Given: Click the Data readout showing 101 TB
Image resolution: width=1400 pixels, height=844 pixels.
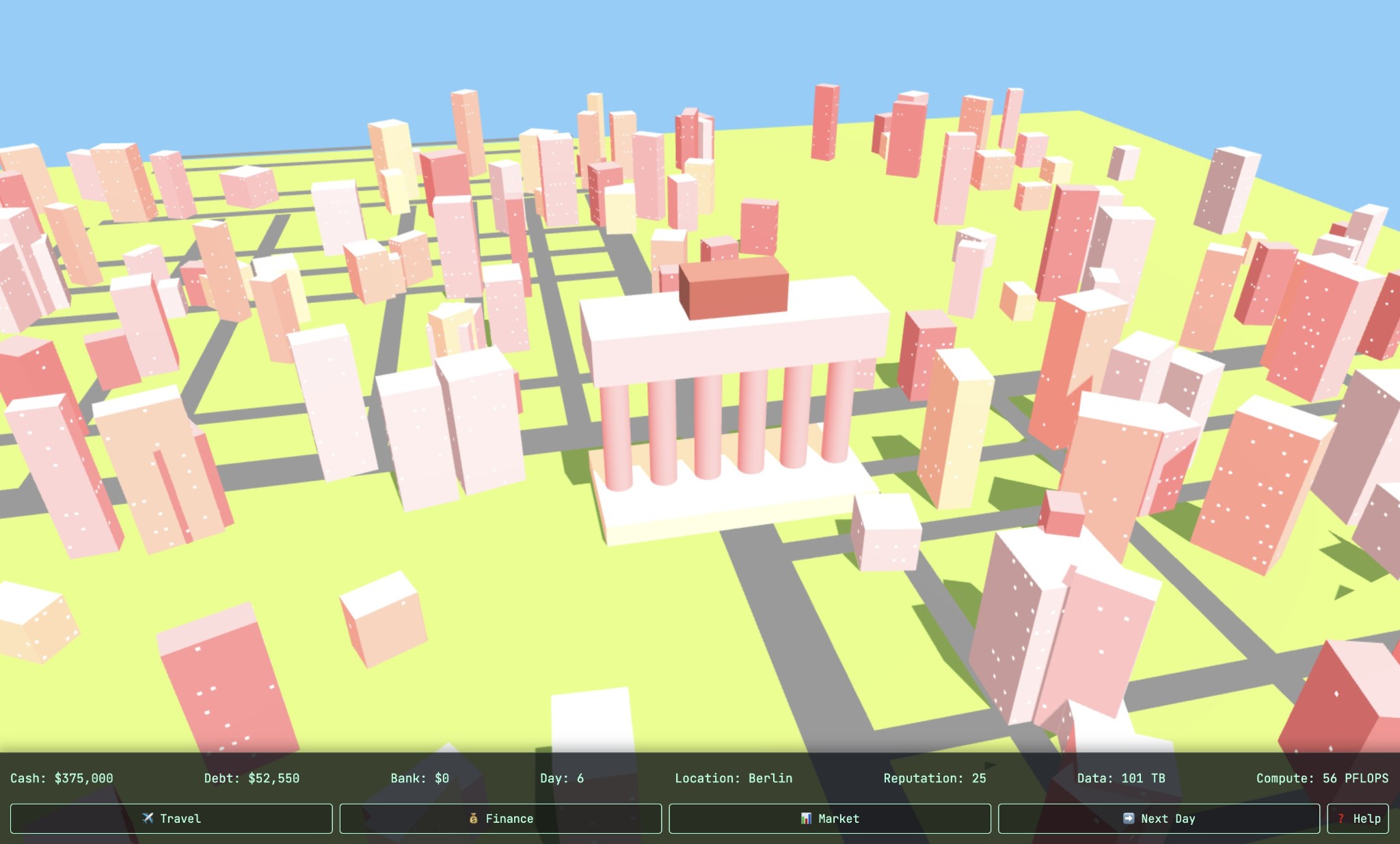Looking at the screenshot, I should 1121,778.
